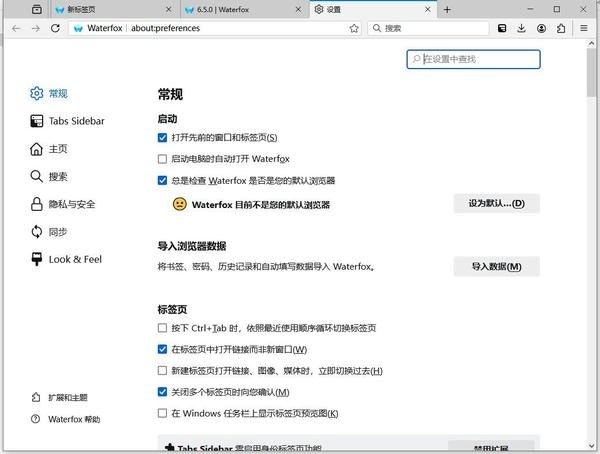Toggle 关闭多个标签页时向您确认 checkbox
600x454 pixels.
(x=162, y=392)
